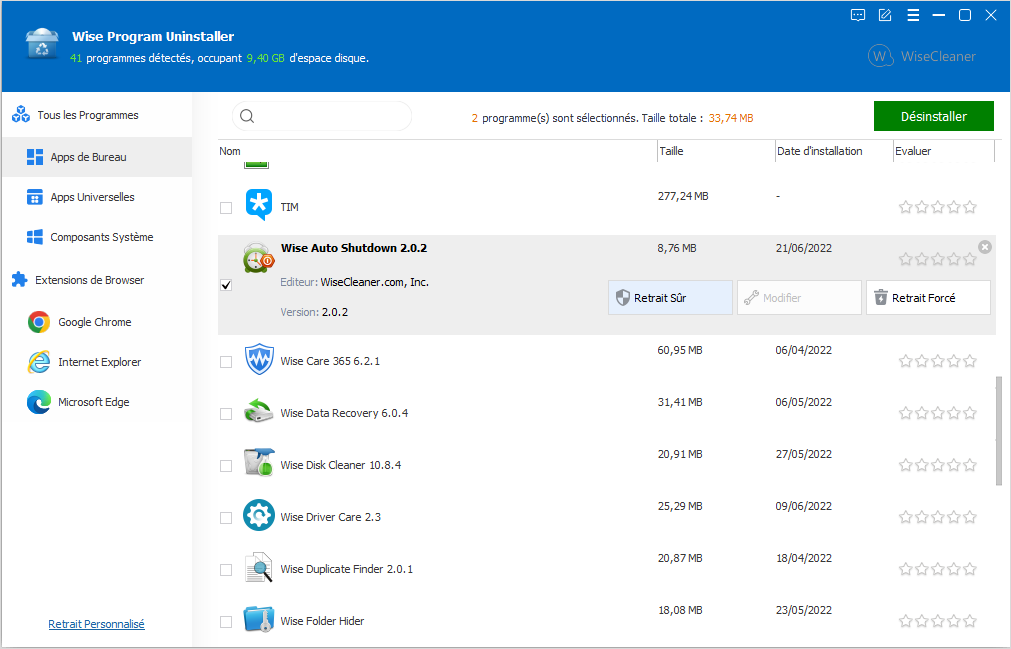1011x649 pixels.
Task: Select Apps de Bureau in the sidebar
Action: tap(97, 157)
